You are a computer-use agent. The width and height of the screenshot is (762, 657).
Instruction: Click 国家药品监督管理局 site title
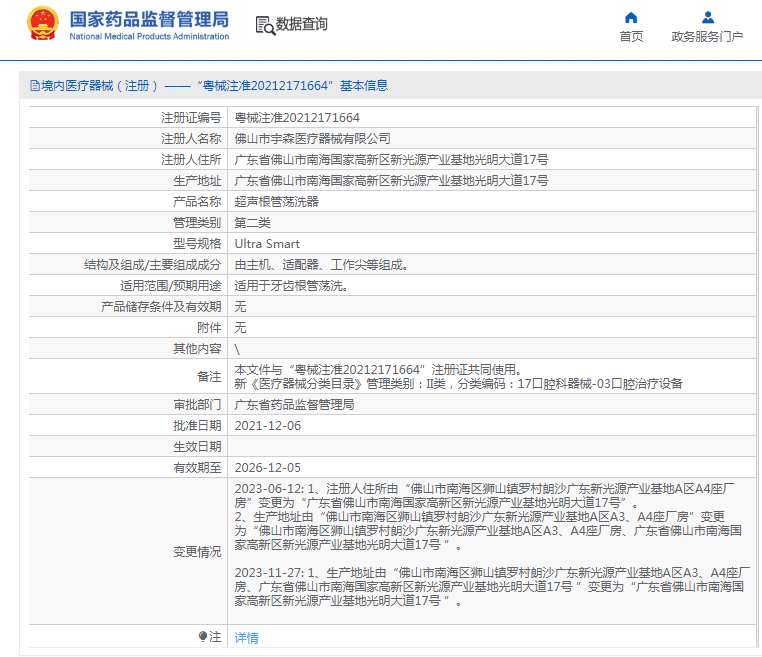click(149, 19)
